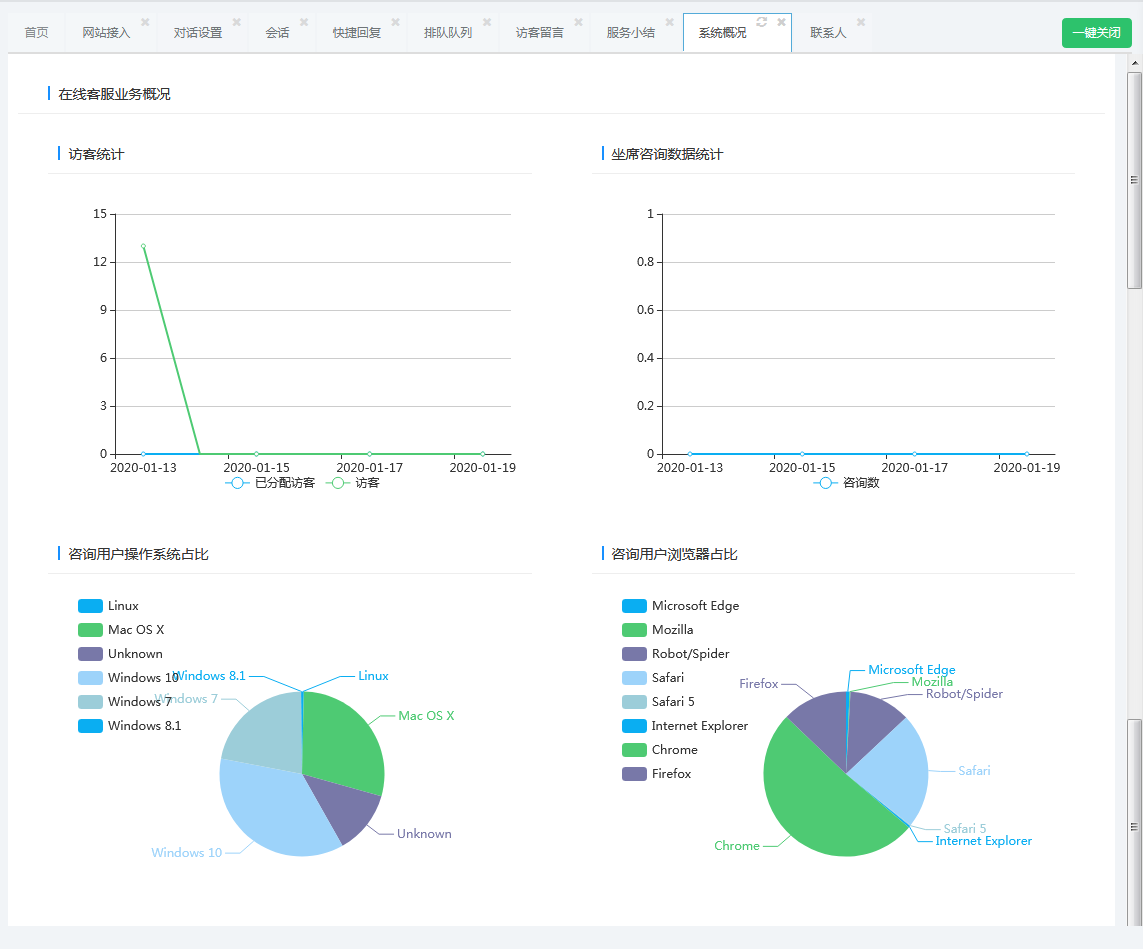This screenshot has width=1143, height=949.
Task: Toggle the 已分配访客 series in visitor chart legend
Action: [x=271, y=483]
